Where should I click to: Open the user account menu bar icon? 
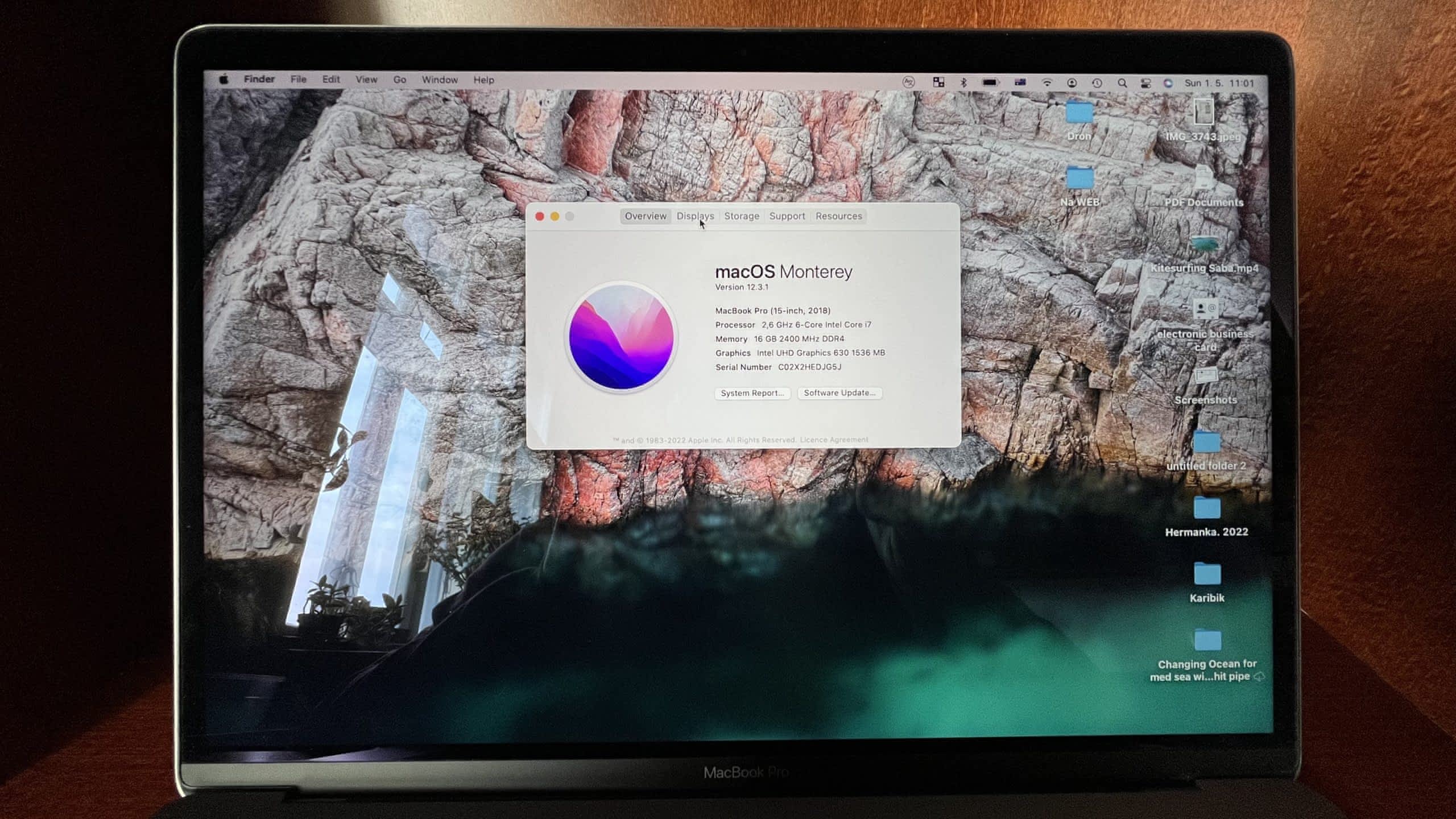1072,83
